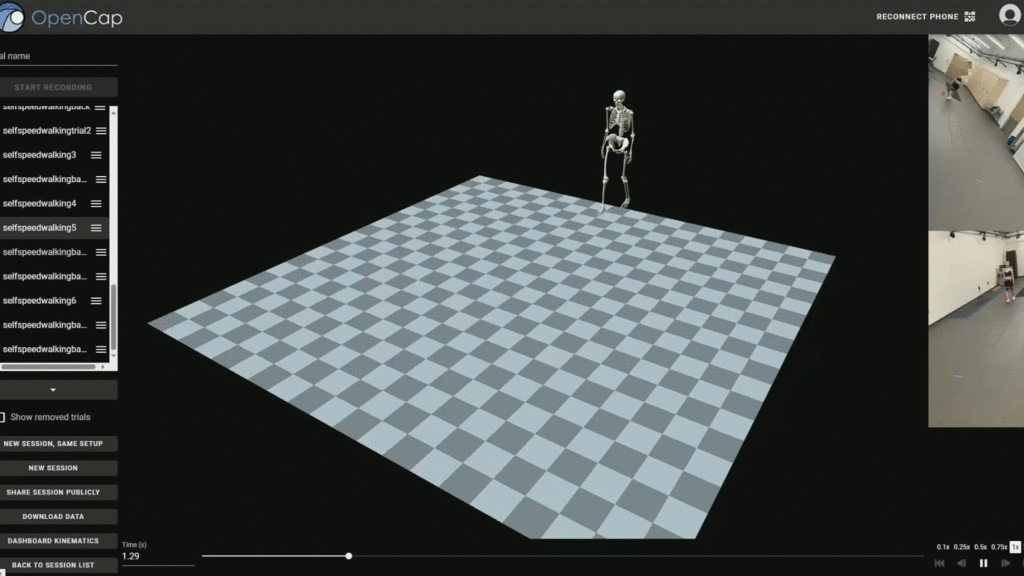Screen dimensions: 1024x576
Task: Step forward one frame
Action: point(1006,563)
